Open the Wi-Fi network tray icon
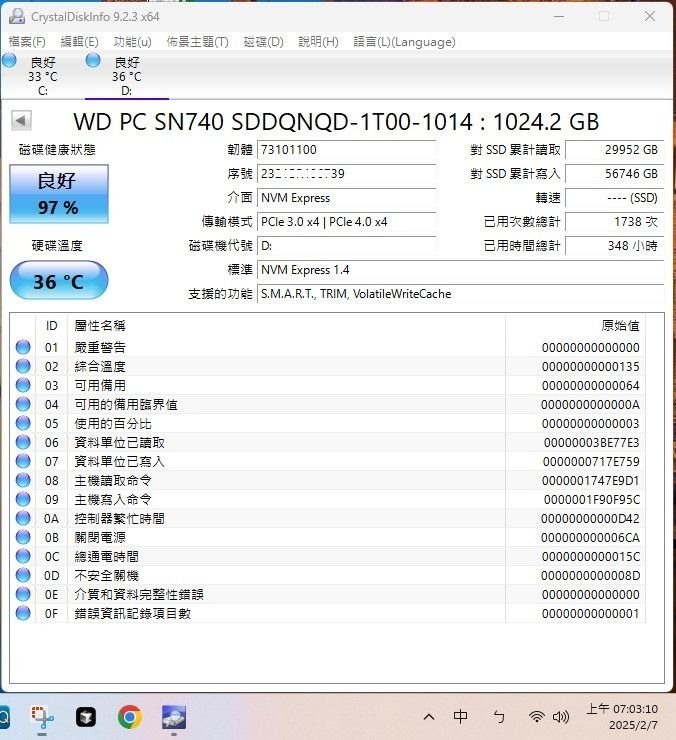Screen dimensions: 676x740 click(x=537, y=717)
